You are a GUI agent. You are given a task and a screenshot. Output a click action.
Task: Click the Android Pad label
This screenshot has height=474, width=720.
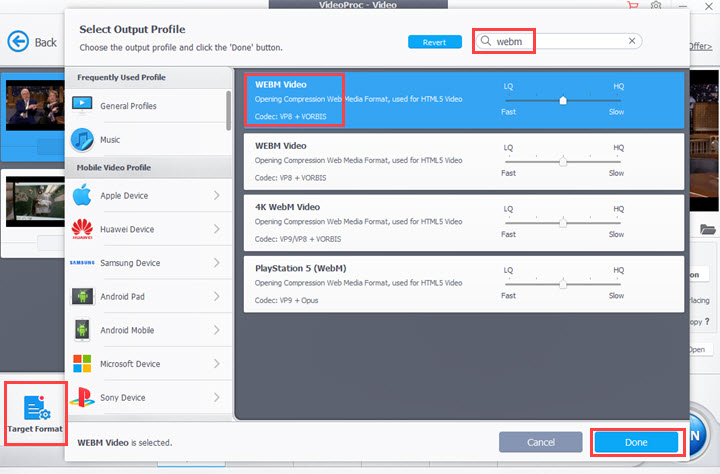[122, 296]
